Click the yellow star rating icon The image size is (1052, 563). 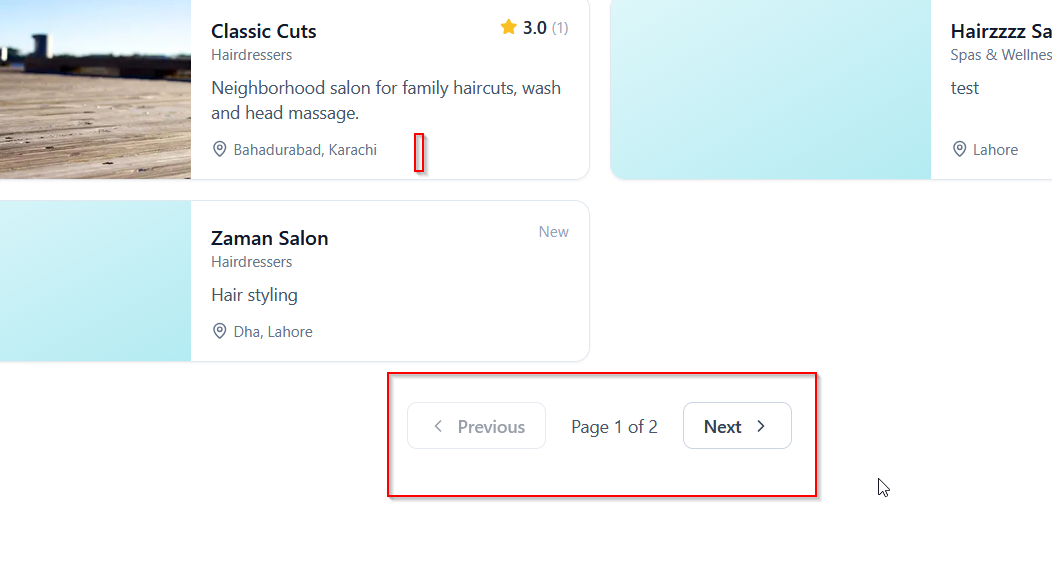(x=509, y=27)
